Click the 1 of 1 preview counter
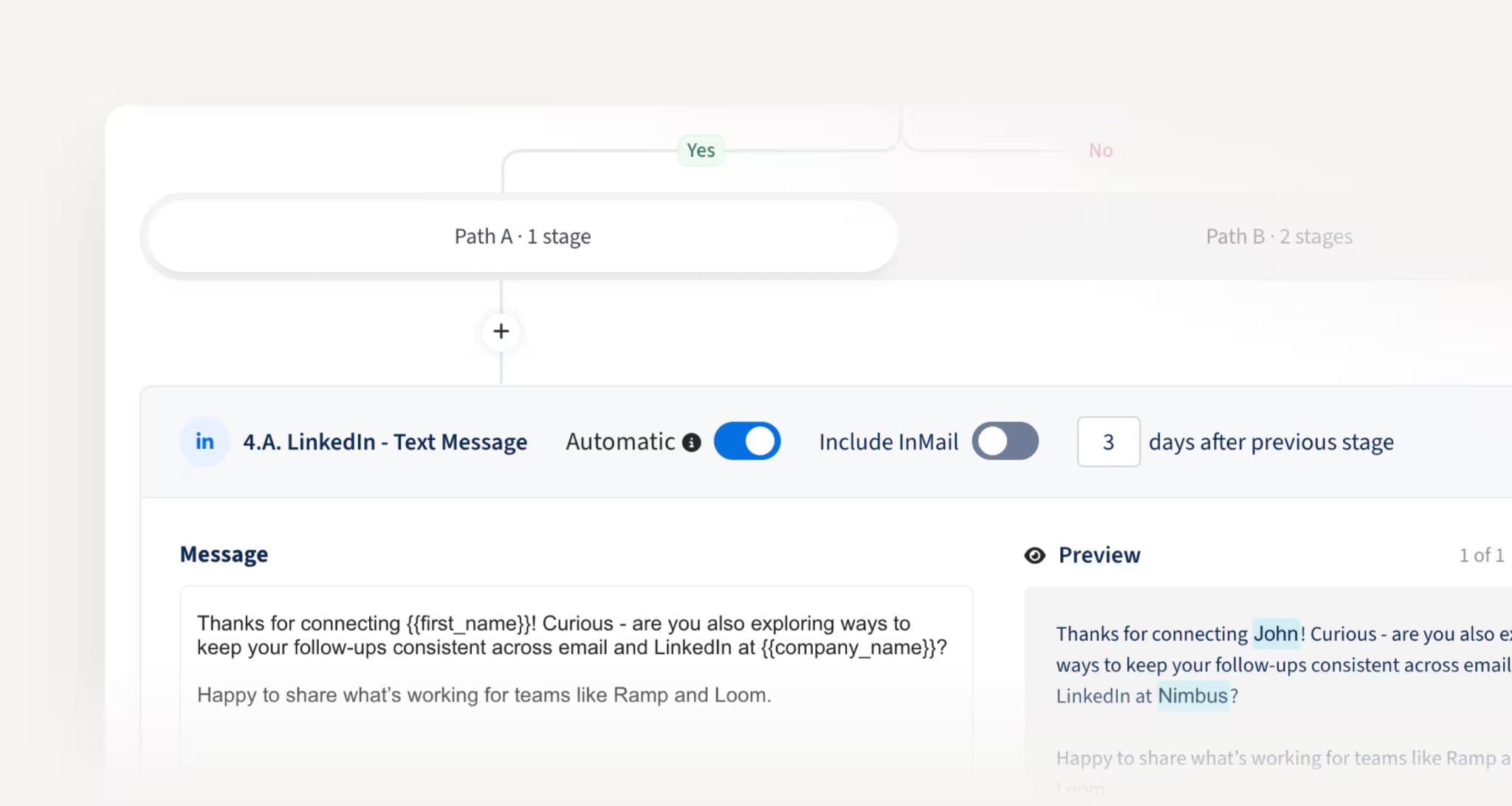Image resolution: width=1512 pixels, height=806 pixels. coord(1481,555)
